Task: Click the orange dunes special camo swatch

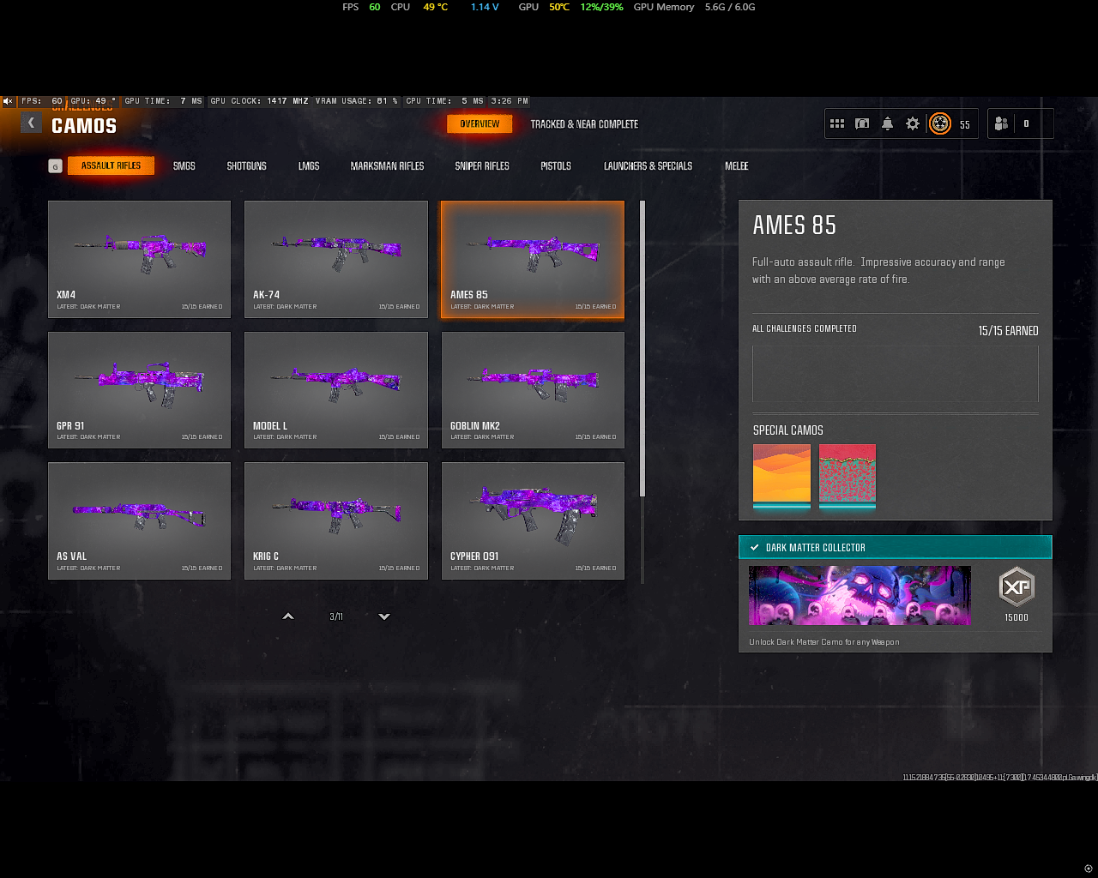Action: [781, 475]
